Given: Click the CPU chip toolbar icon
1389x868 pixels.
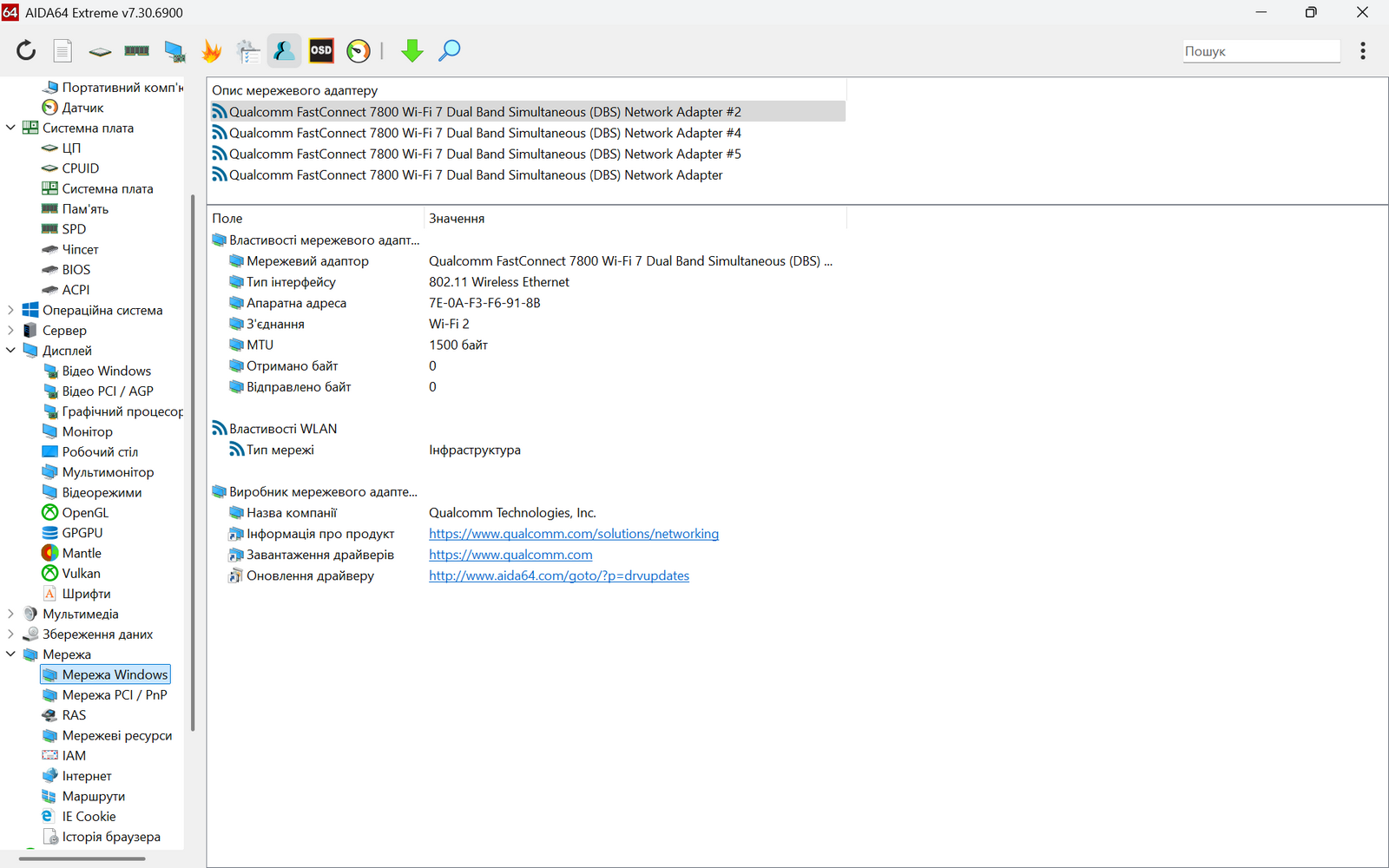Looking at the screenshot, I should 100,52.
